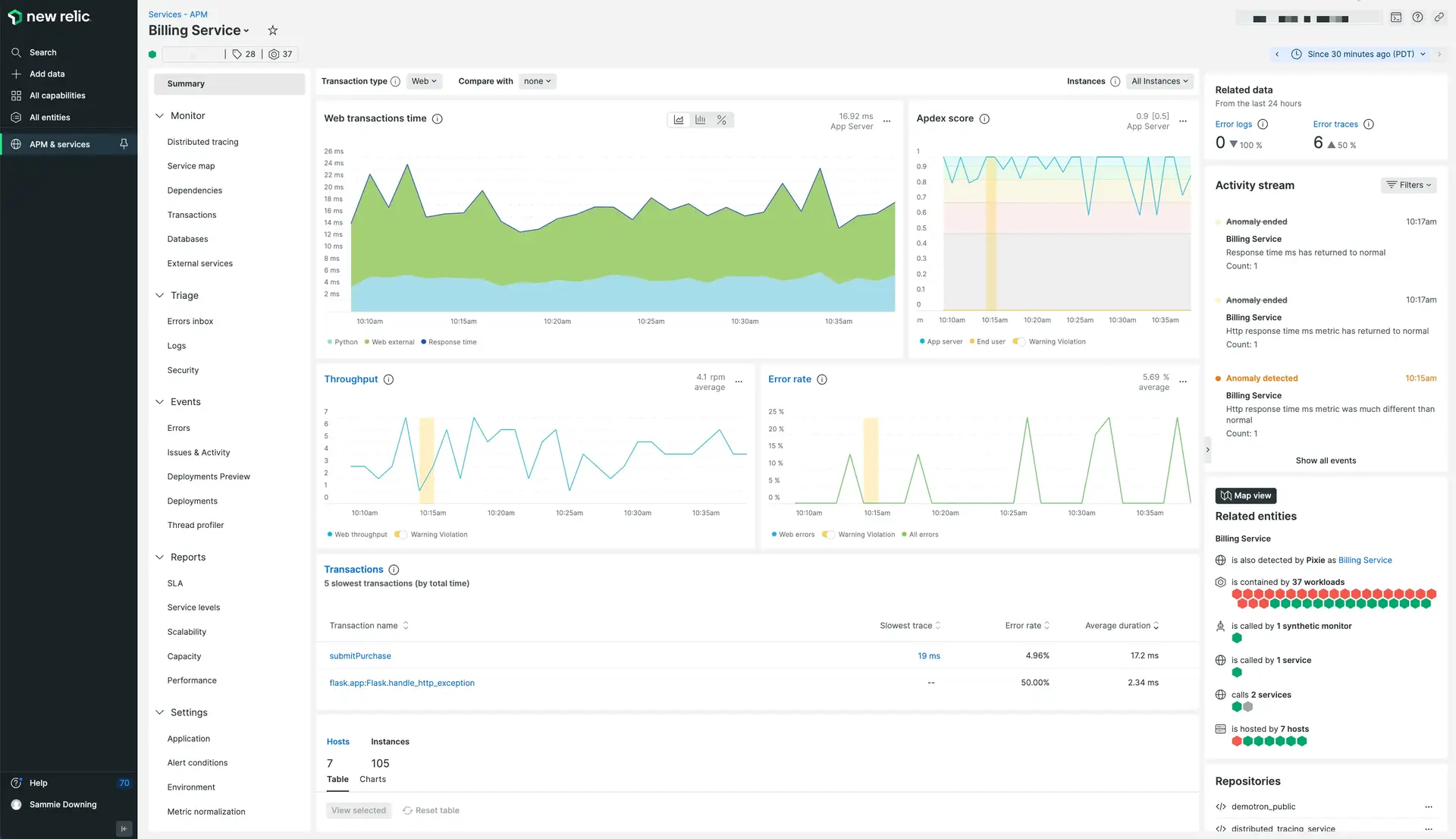Screen dimensions: 1456x839
Task: Open Web transactions time ellipsis menu
Action: tap(886, 121)
